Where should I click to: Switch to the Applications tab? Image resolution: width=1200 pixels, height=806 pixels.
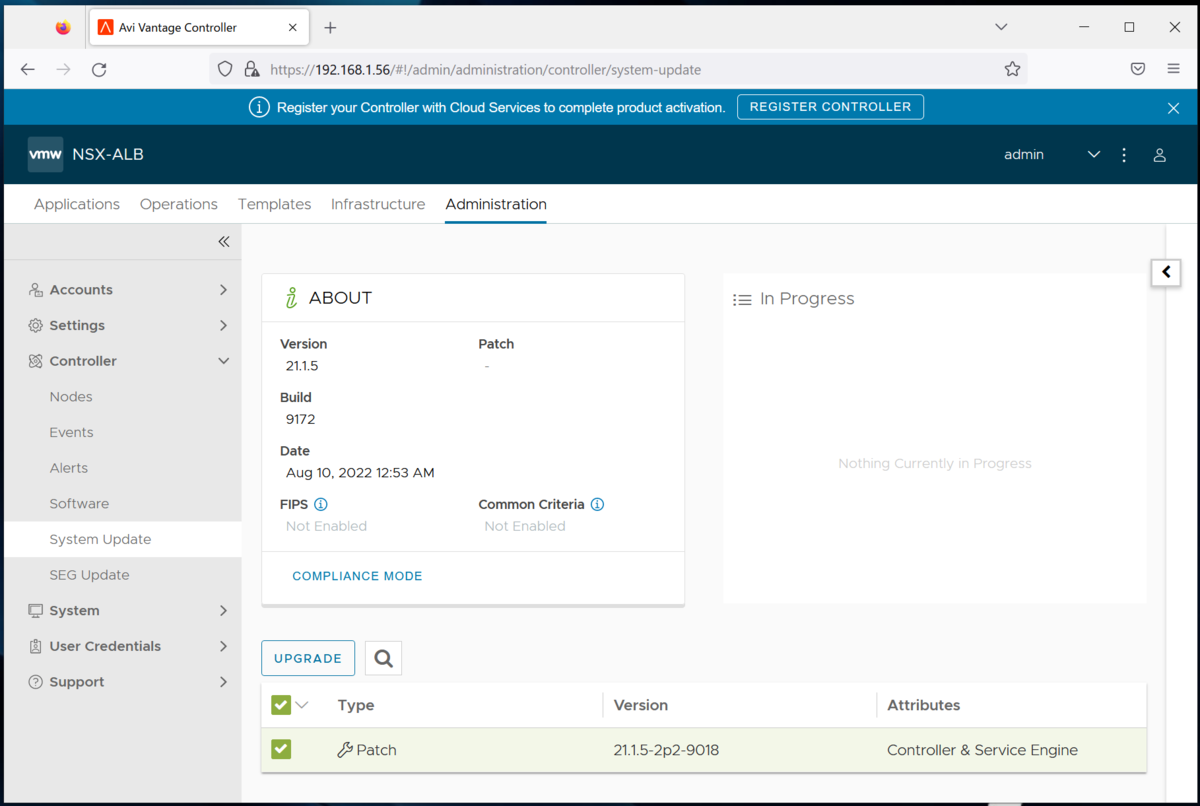[77, 204]
